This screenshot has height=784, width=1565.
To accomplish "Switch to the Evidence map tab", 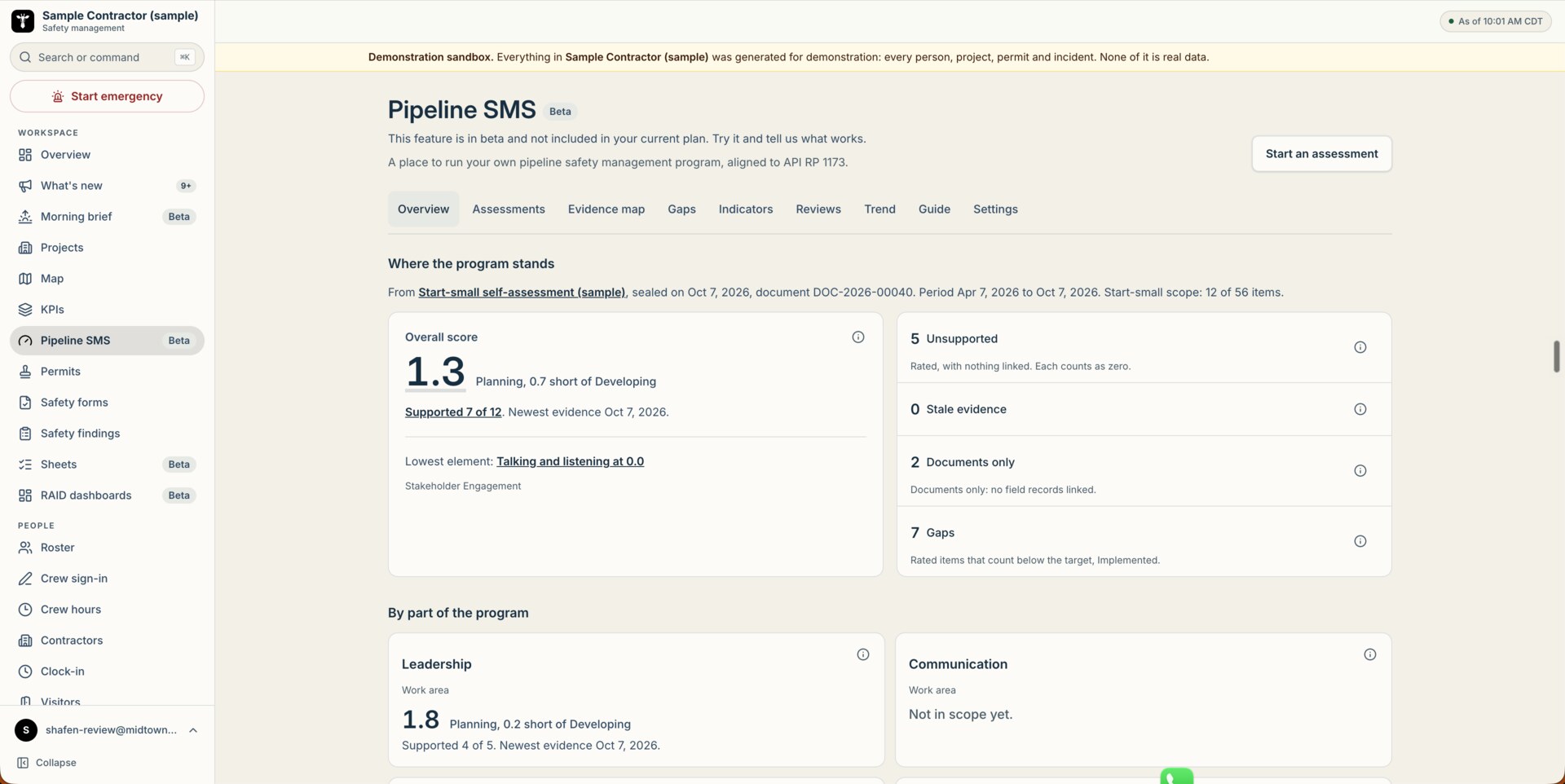I will click(606, 209).
